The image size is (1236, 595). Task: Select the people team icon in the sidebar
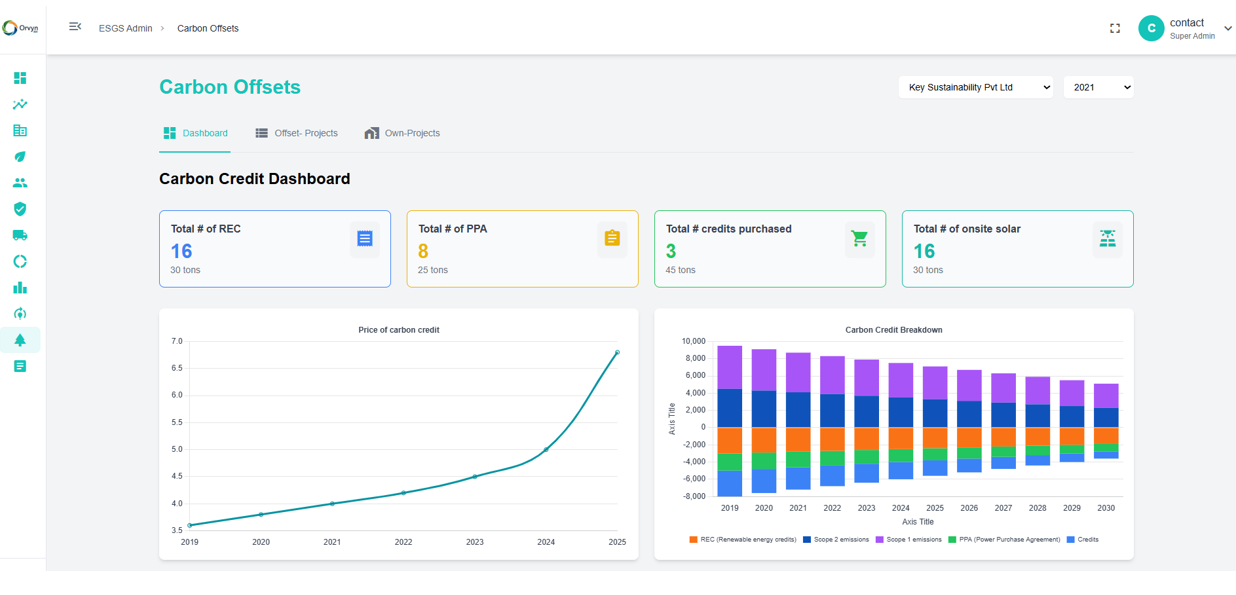20,182
